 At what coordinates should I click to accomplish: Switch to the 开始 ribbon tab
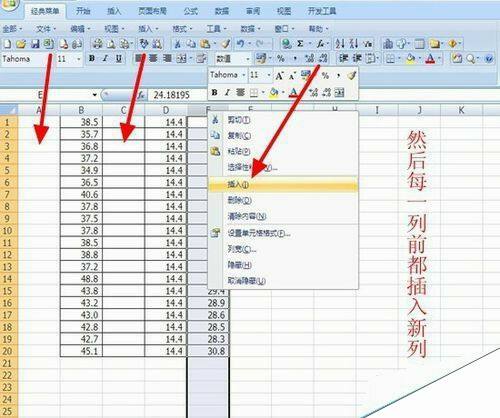tap(83, 11)
